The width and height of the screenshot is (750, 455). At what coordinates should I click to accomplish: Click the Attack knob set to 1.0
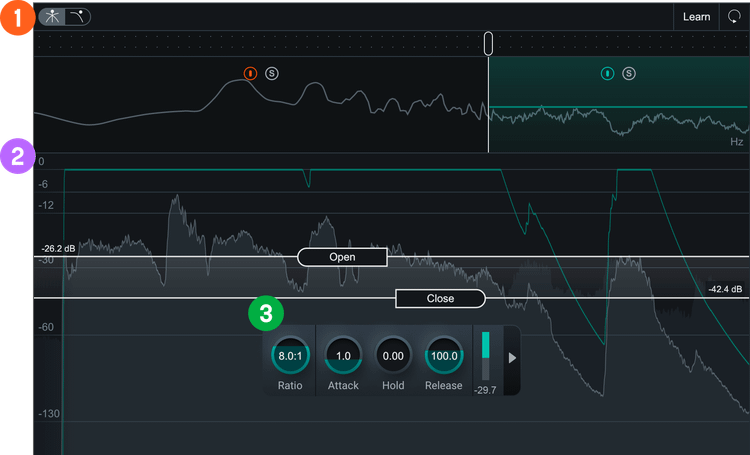343,355
